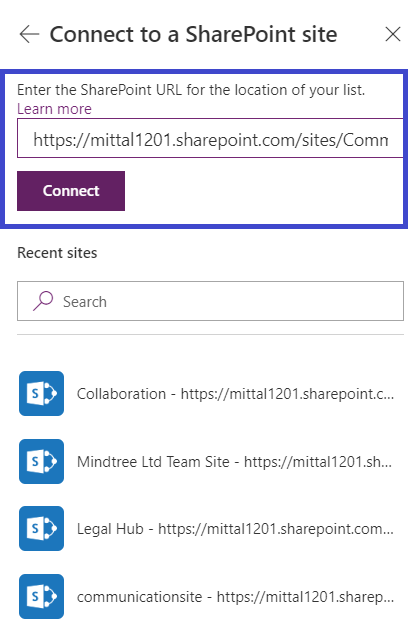
Task: Click the magnifier icon in Search
Action: point(43,301)
